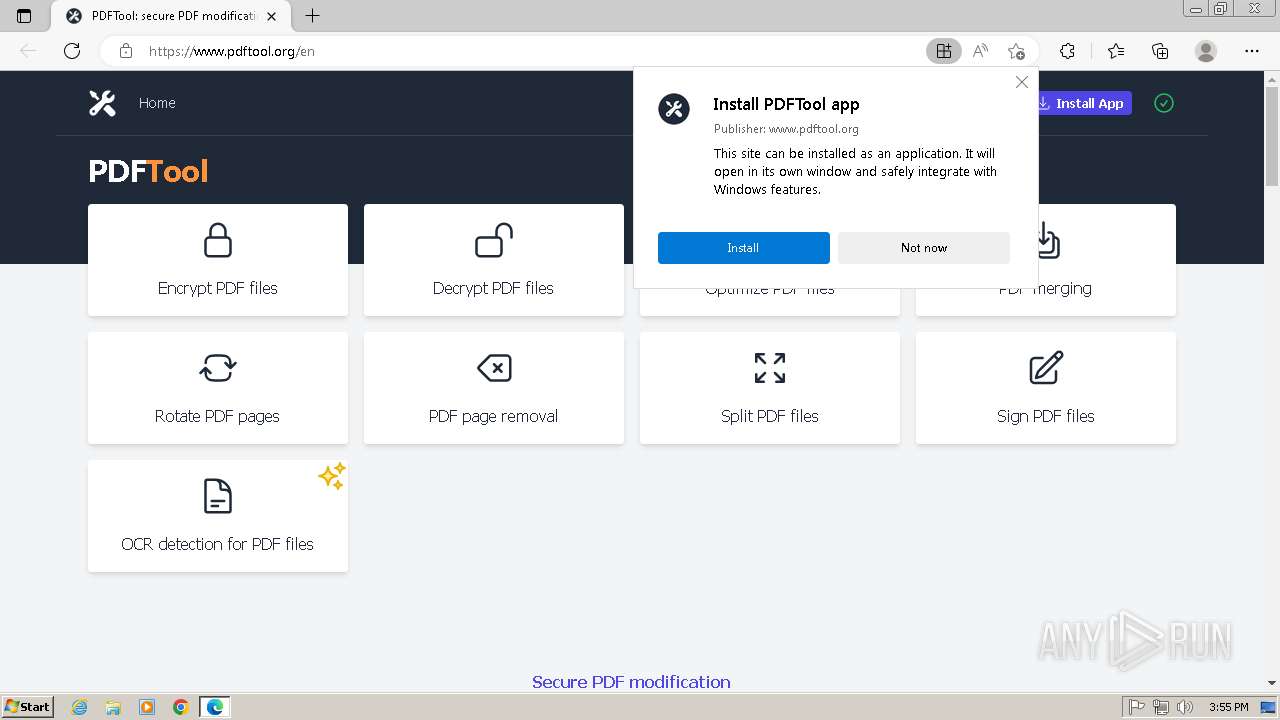Click the app available install icon in address bar
Viewport: 1280px width, 720px height.
[943, 51]
